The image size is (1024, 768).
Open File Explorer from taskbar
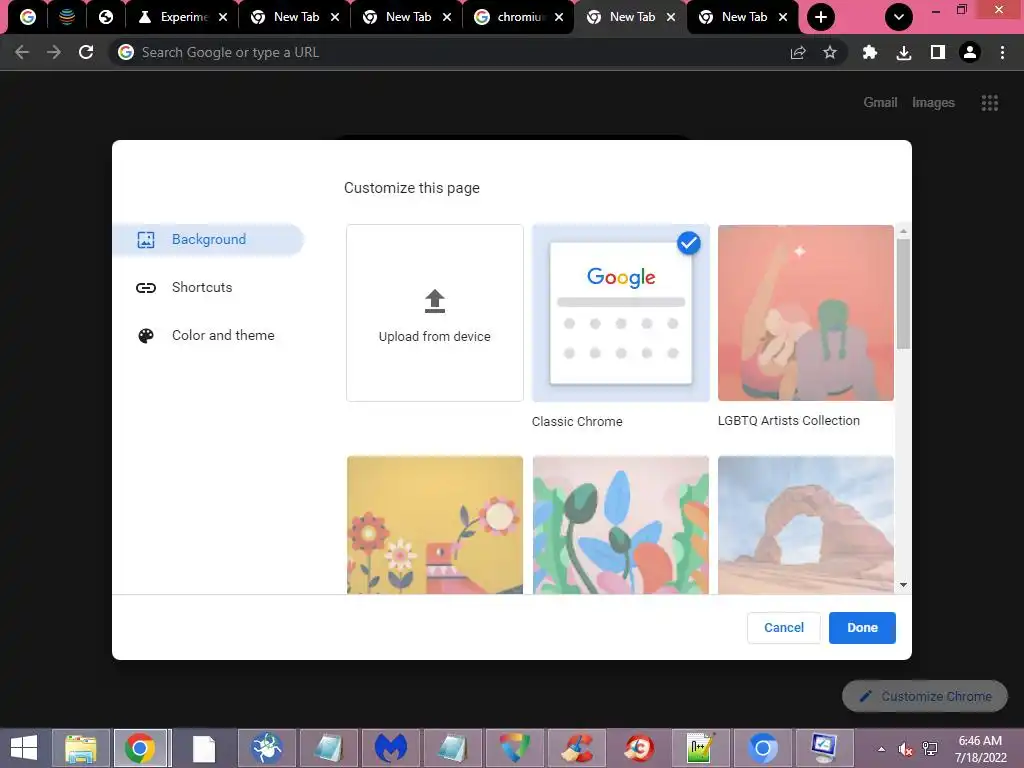coord(81,748)
